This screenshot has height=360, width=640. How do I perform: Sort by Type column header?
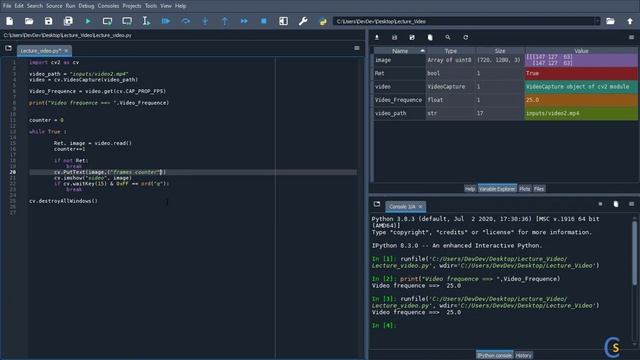point(451,51)
